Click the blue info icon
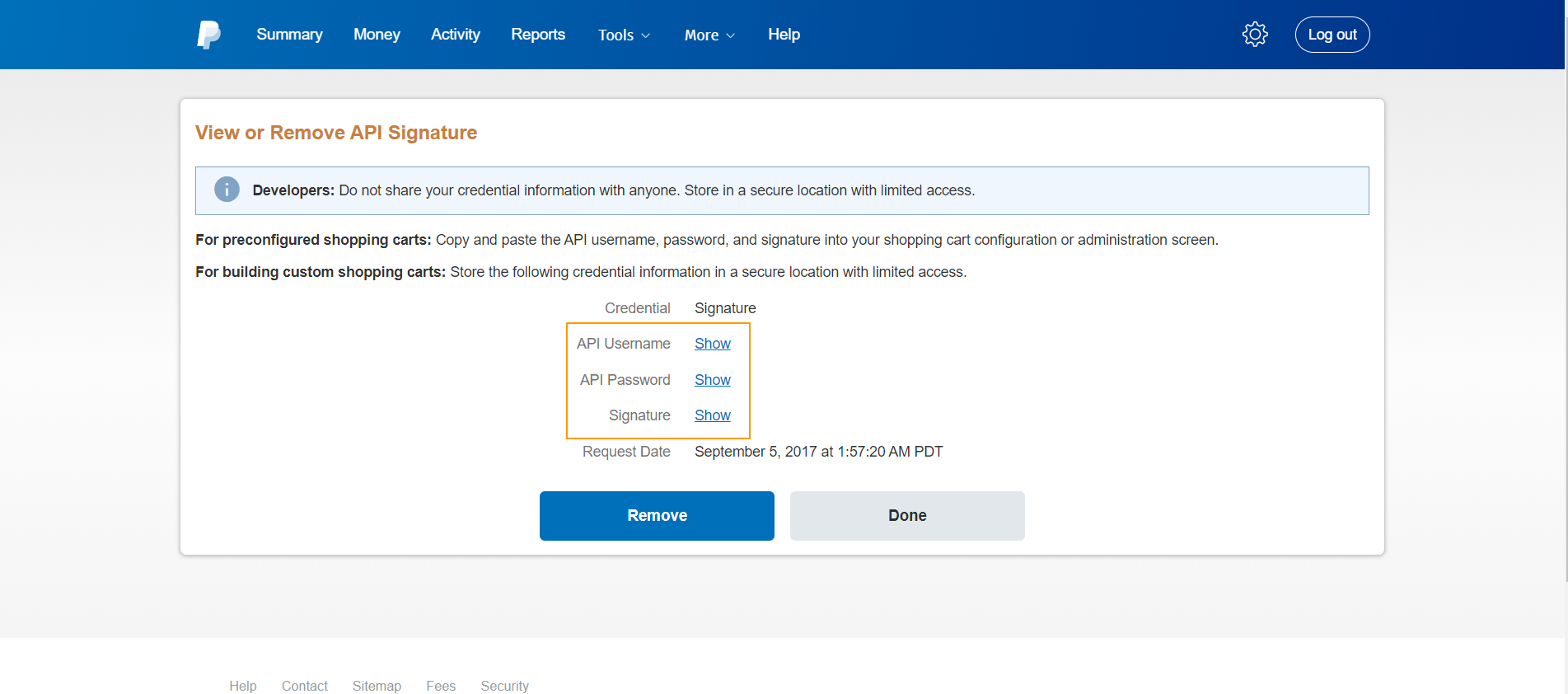Viewport: 1568px width, 694px height. [227, 190]
